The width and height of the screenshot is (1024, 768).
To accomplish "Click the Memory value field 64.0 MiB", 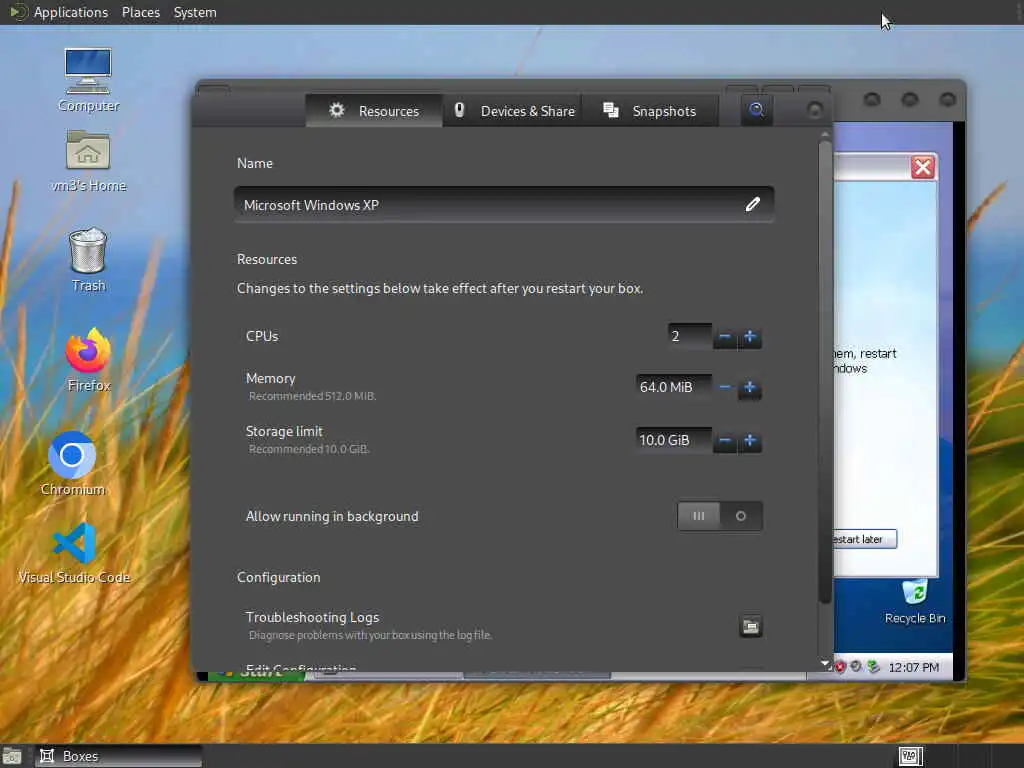I will click(x=673, y=387).
